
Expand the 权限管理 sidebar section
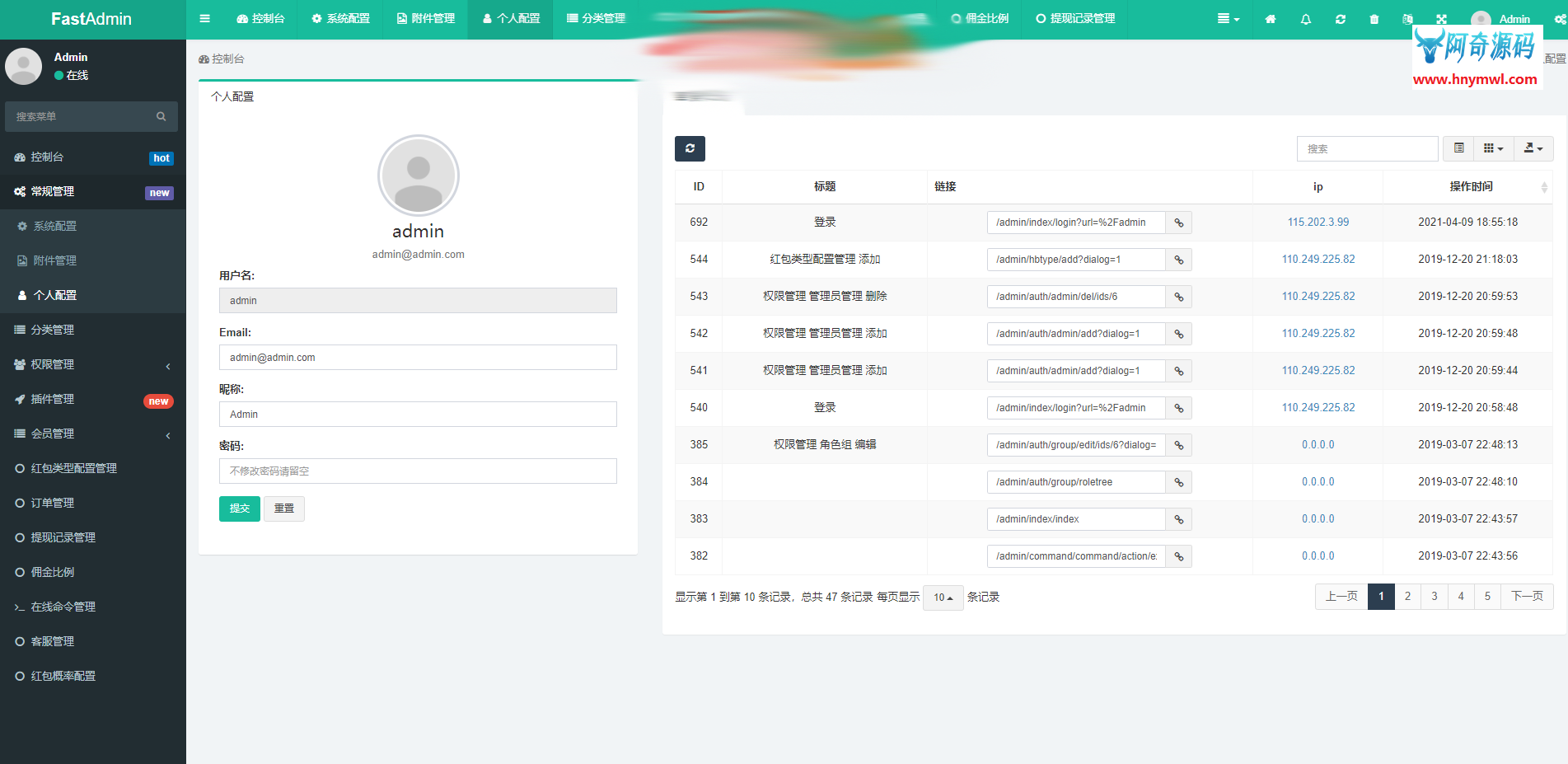[91, 364]
